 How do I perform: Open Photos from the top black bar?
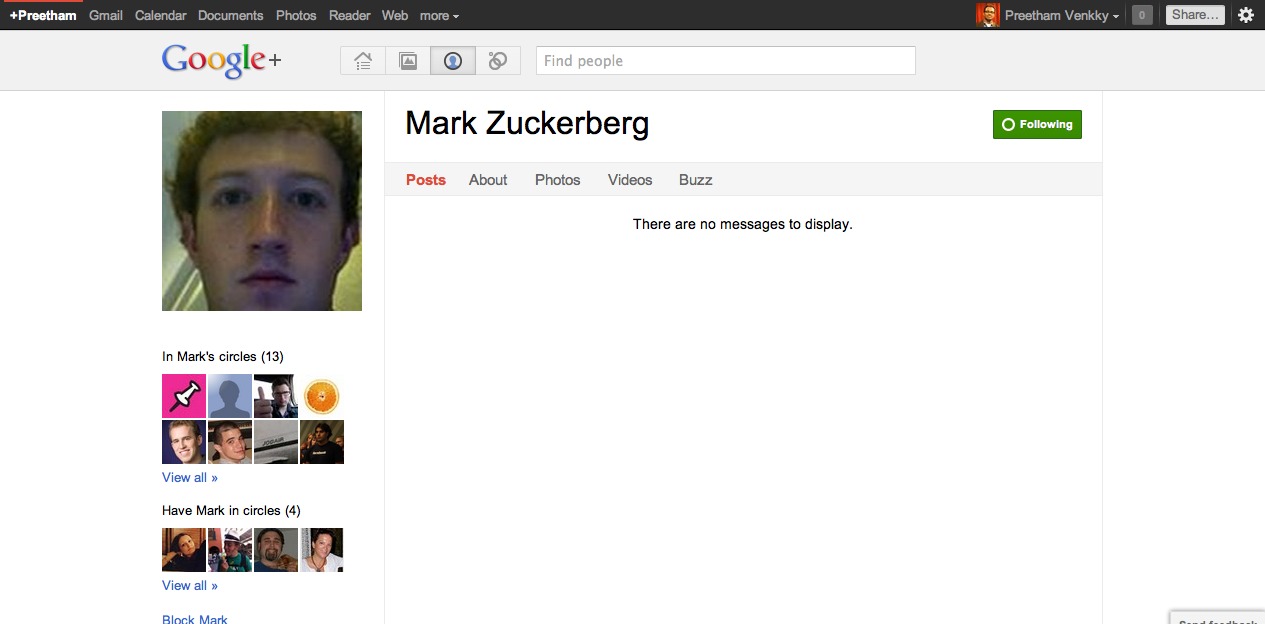(296, 15)
